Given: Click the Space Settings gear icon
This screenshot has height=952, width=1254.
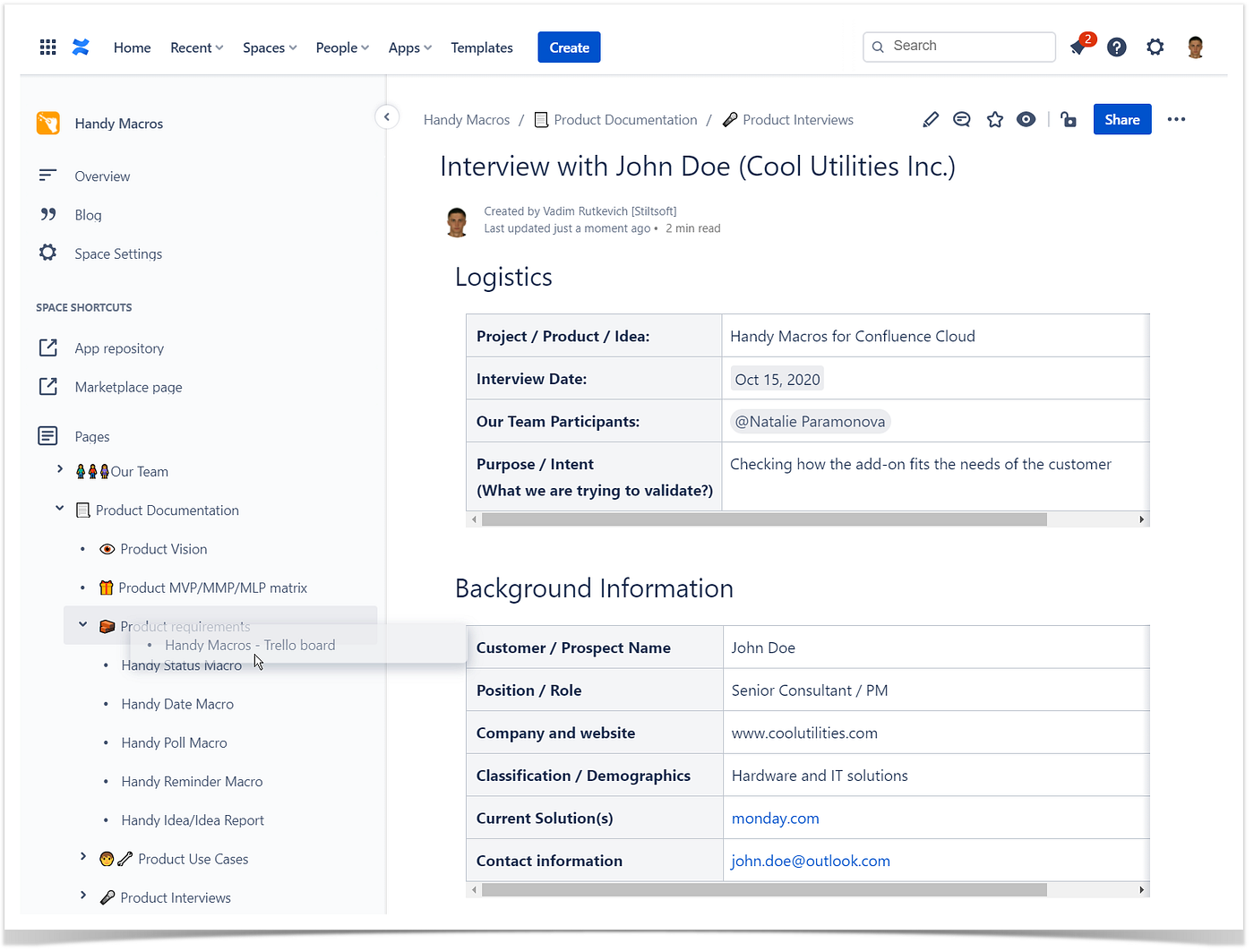Looking at the screenshot, I should click(48, 253).
